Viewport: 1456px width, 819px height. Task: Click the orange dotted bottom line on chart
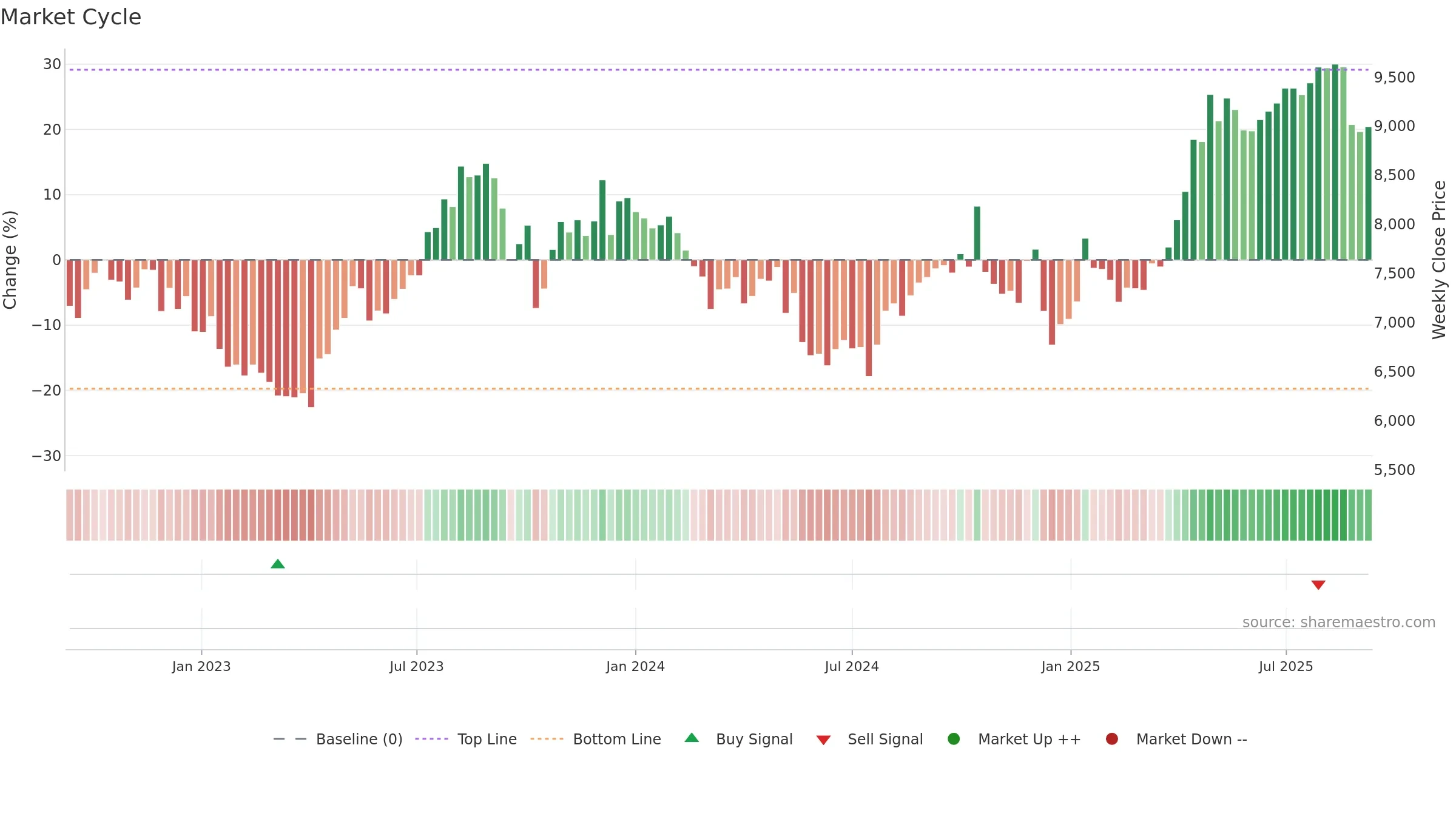coord(719,389)
